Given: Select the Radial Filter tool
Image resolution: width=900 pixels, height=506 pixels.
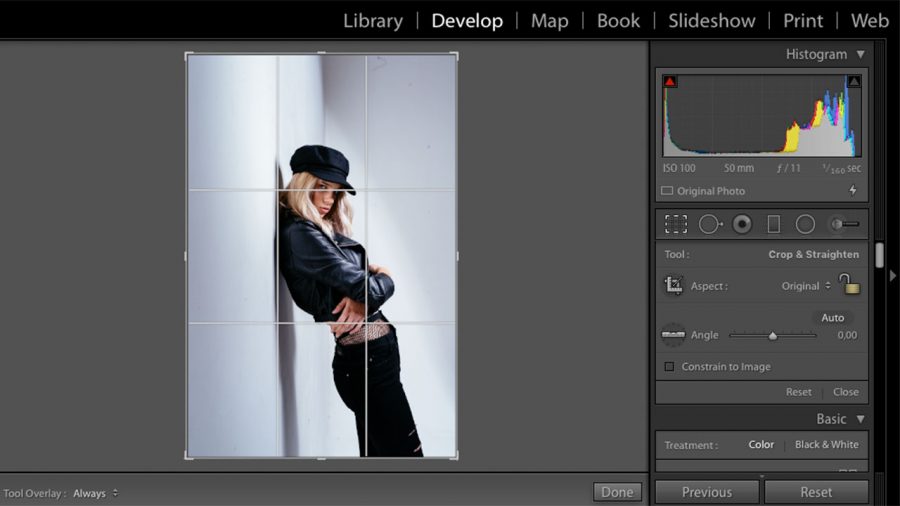Looking at the screenshot, I should (x=805, y=224).
